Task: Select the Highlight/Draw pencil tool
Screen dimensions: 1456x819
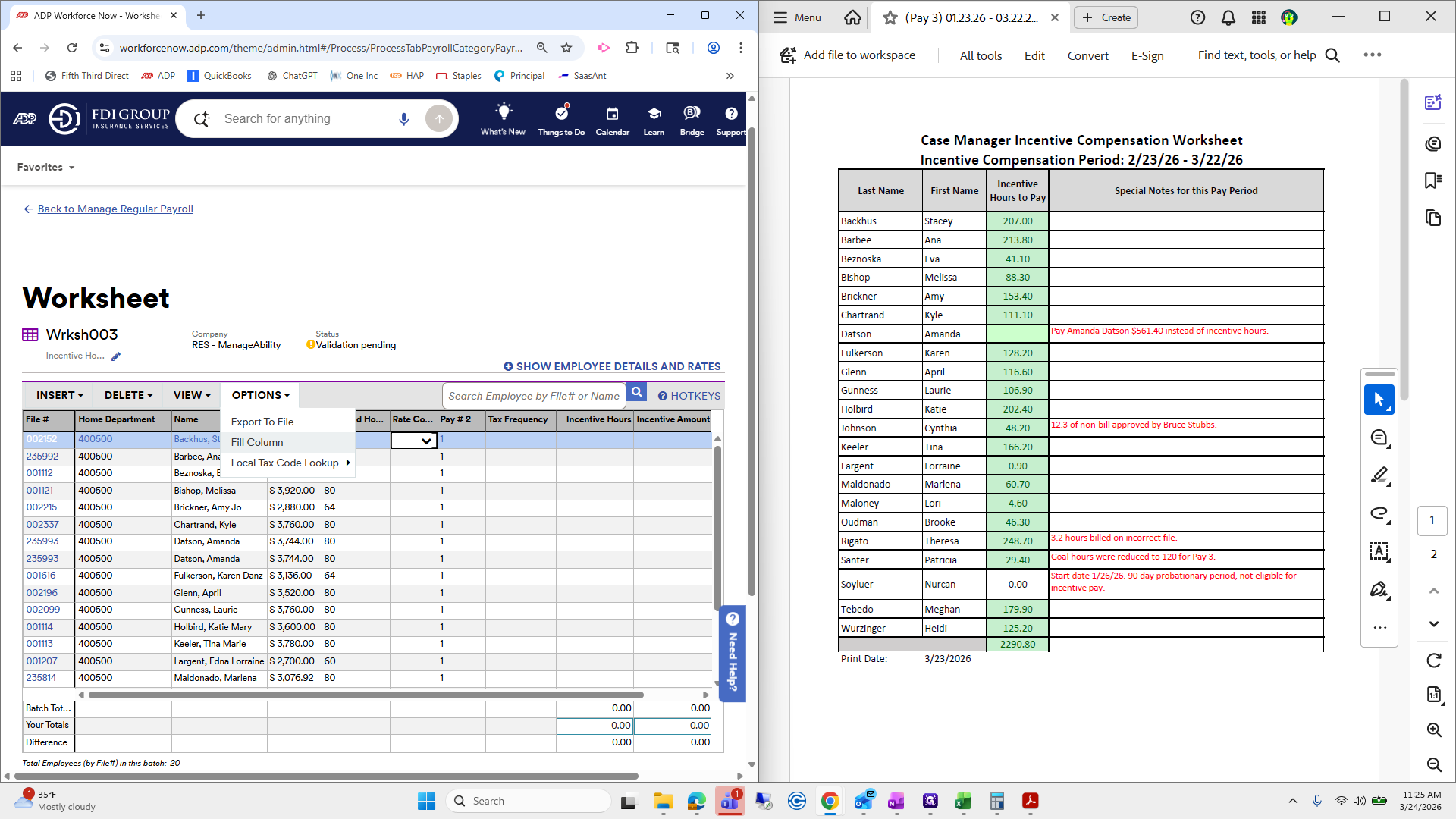Action: coord(1379,475)
